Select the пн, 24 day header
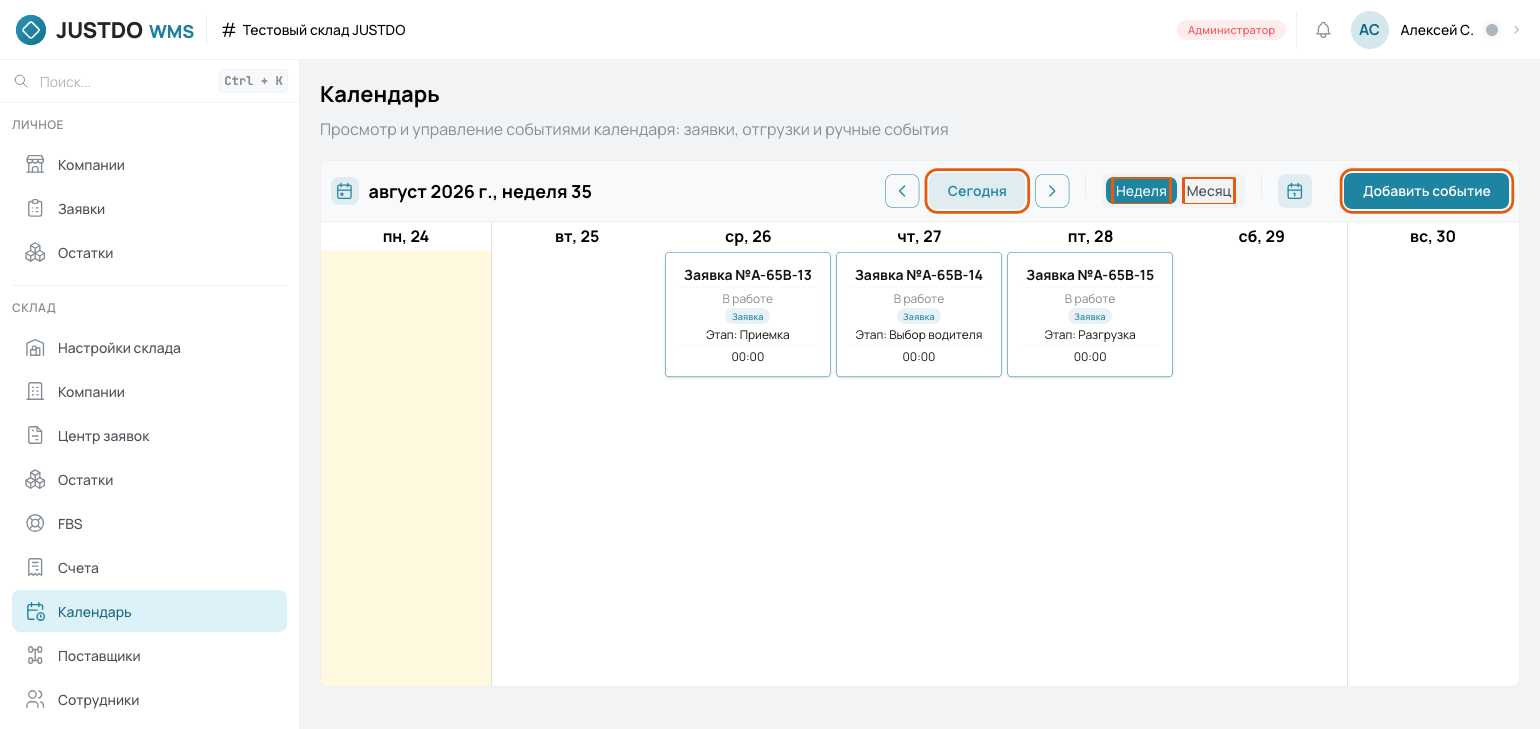Viewport: 1540px width, 729px height. coord(406,237)
